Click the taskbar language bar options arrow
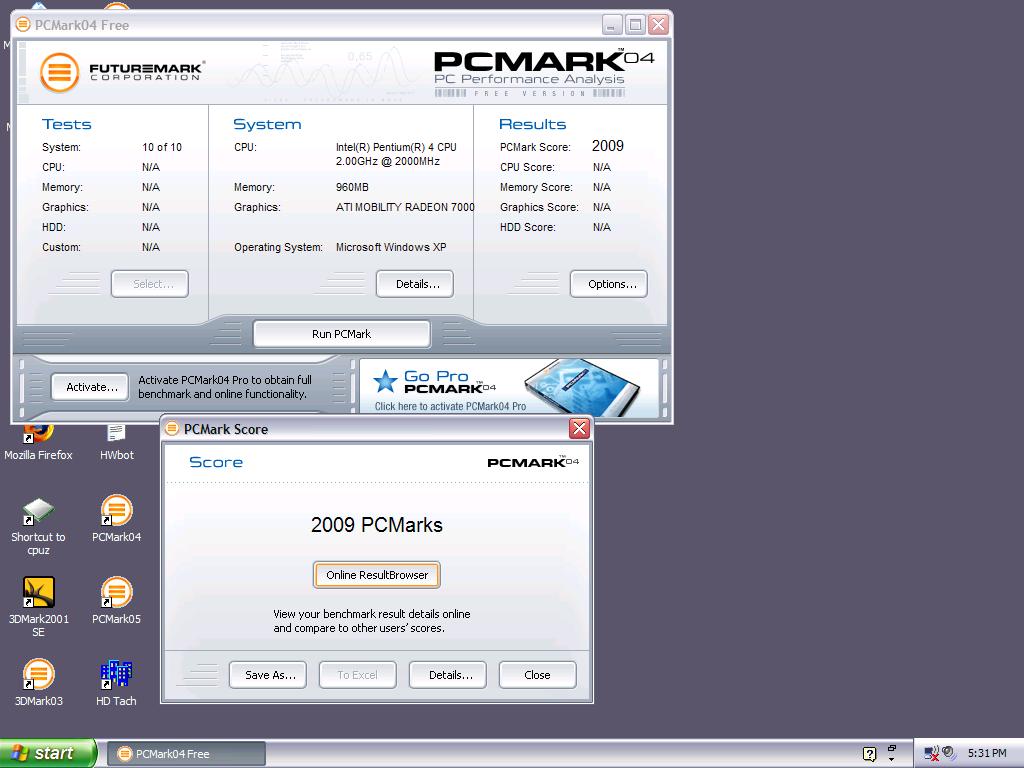1024x768 pixels. tap(891, 760)
